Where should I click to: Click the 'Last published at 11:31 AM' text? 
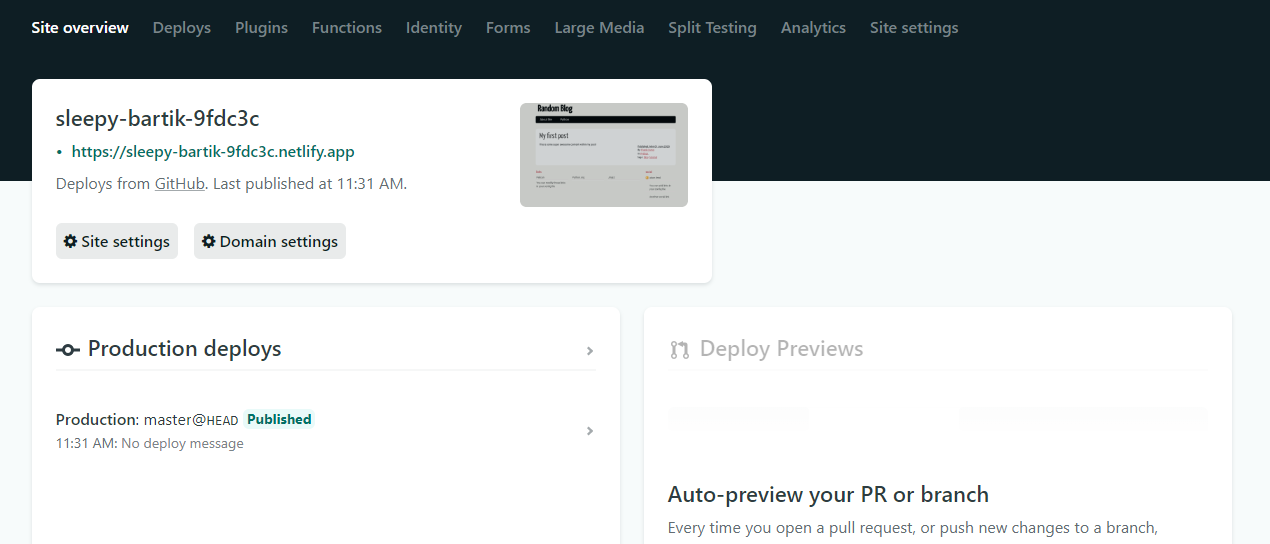308,184
